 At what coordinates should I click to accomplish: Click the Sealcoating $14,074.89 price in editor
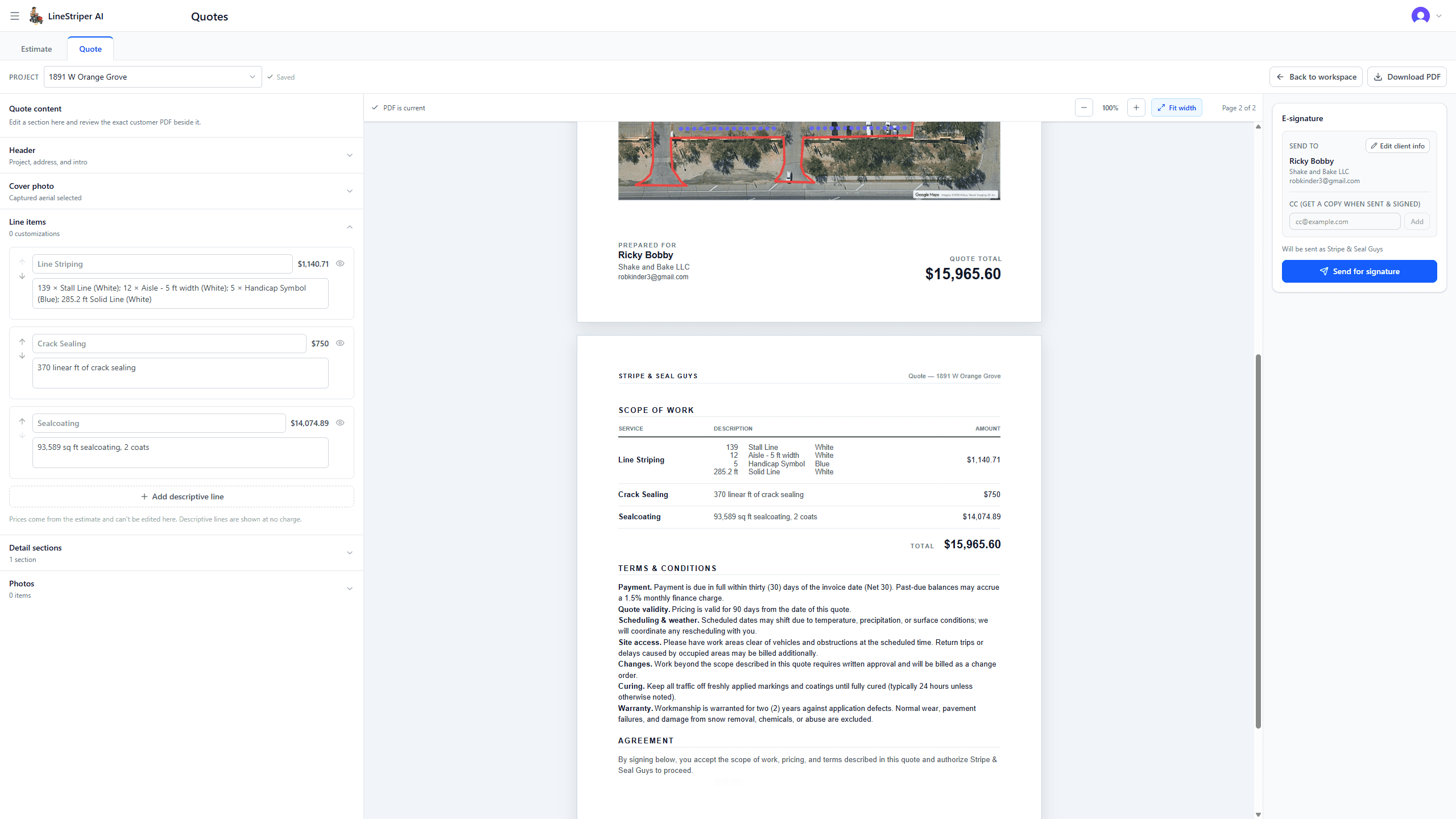coord(309,423)
